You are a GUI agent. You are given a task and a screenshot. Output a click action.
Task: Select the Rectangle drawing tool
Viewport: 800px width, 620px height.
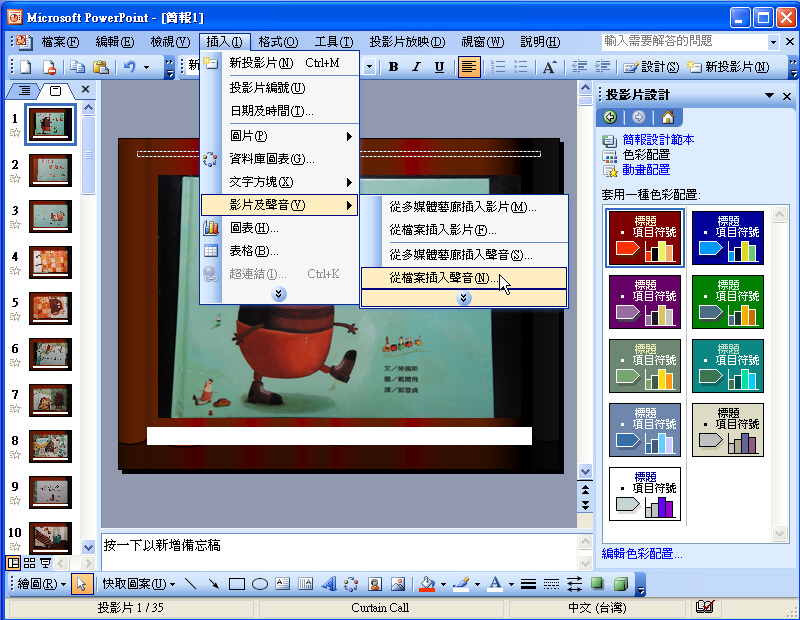237,583
